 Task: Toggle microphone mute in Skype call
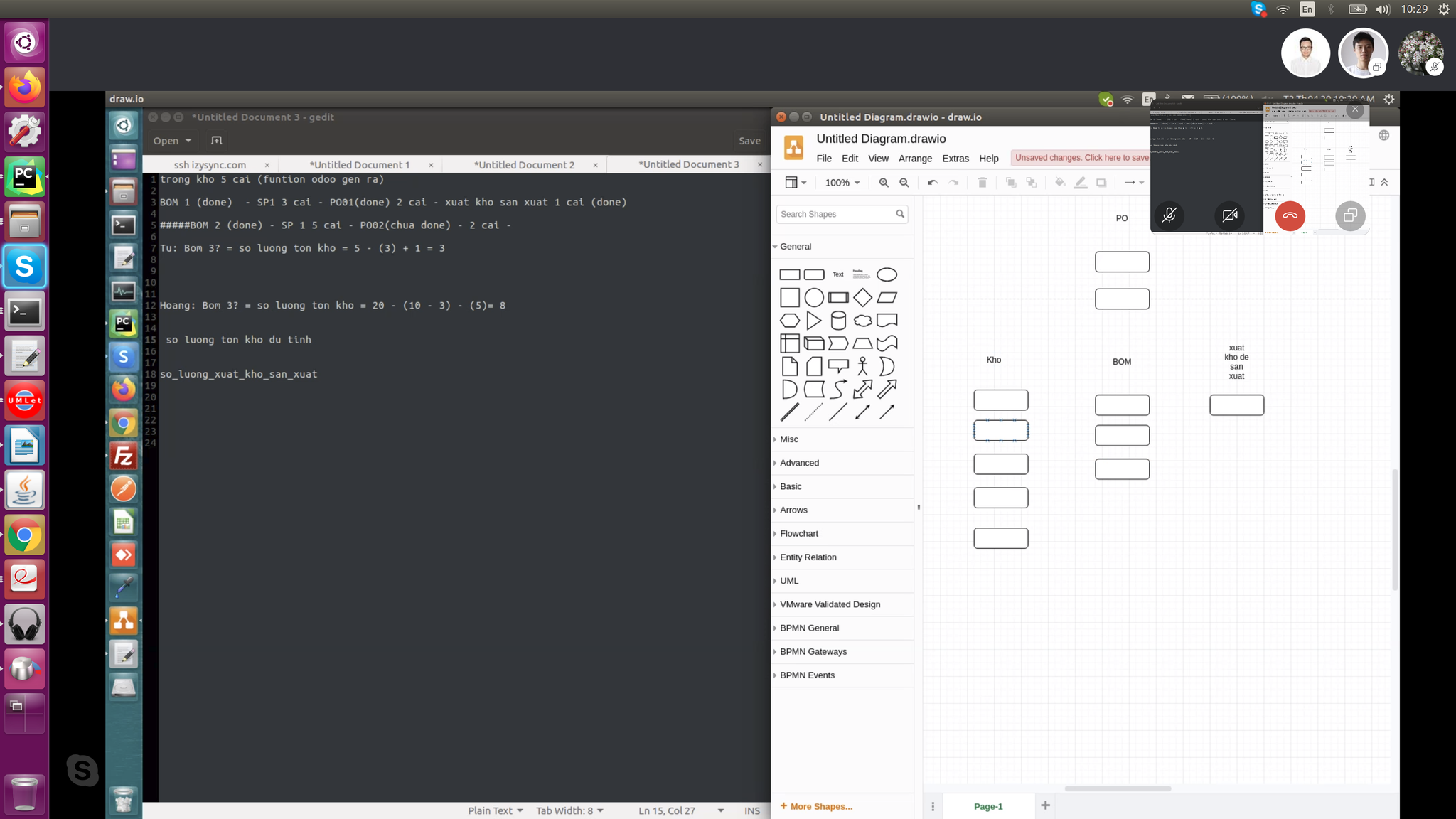click(x=1169, y=215)
